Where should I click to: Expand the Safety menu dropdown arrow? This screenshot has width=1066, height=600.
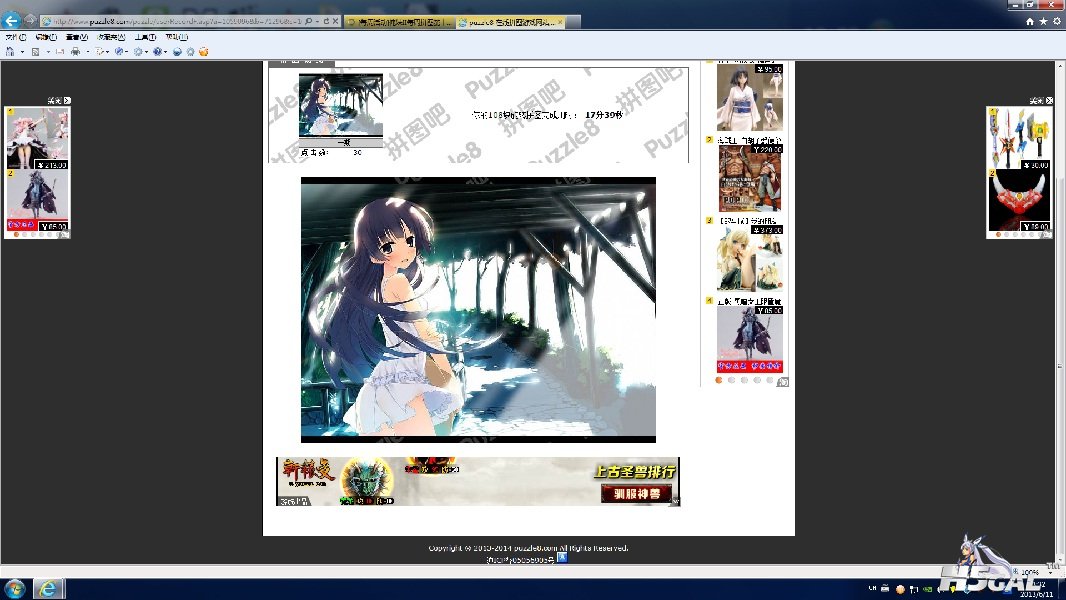(x=126, y=52)
